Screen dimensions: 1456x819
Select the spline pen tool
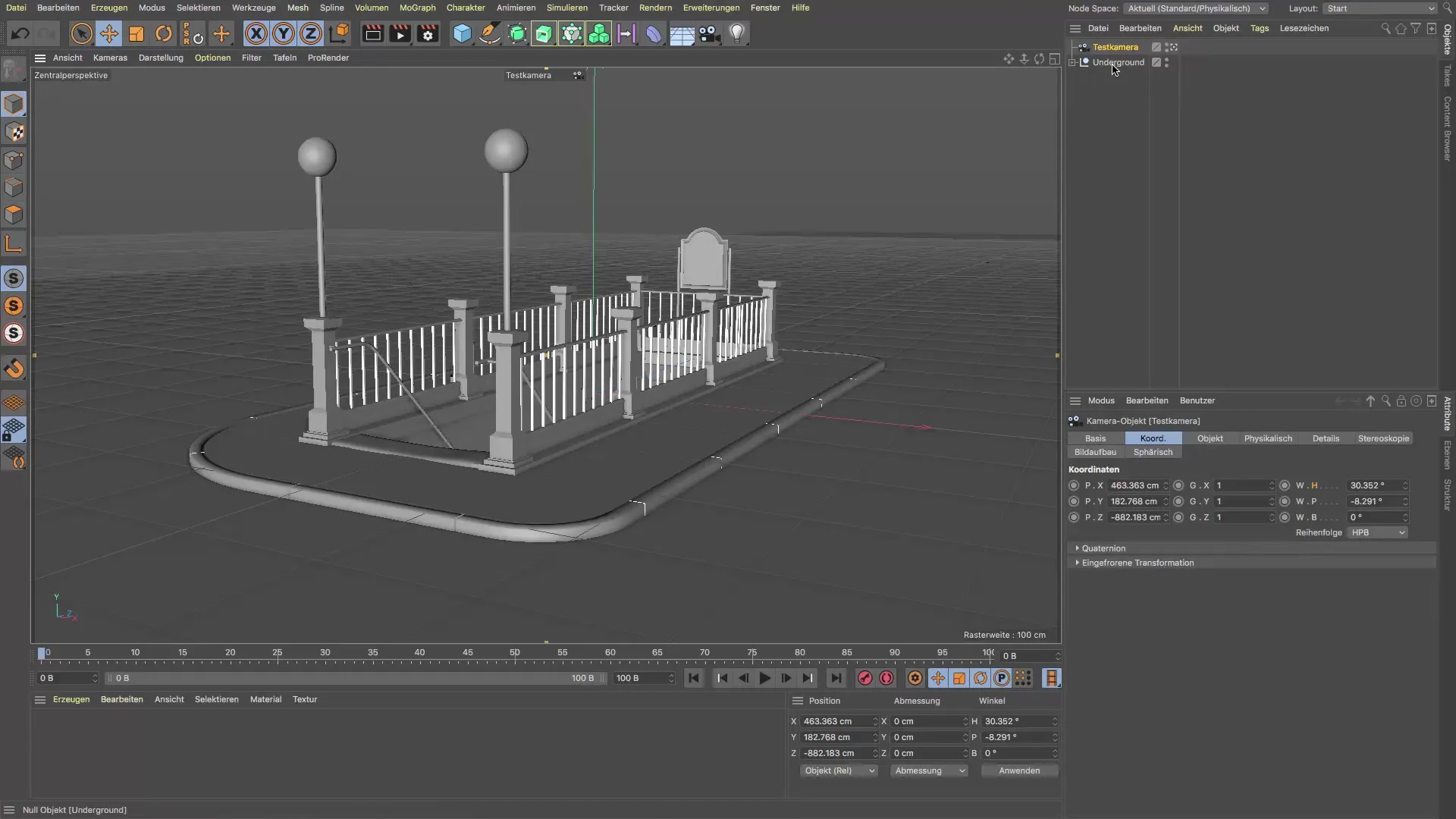(x=490, y=34)
